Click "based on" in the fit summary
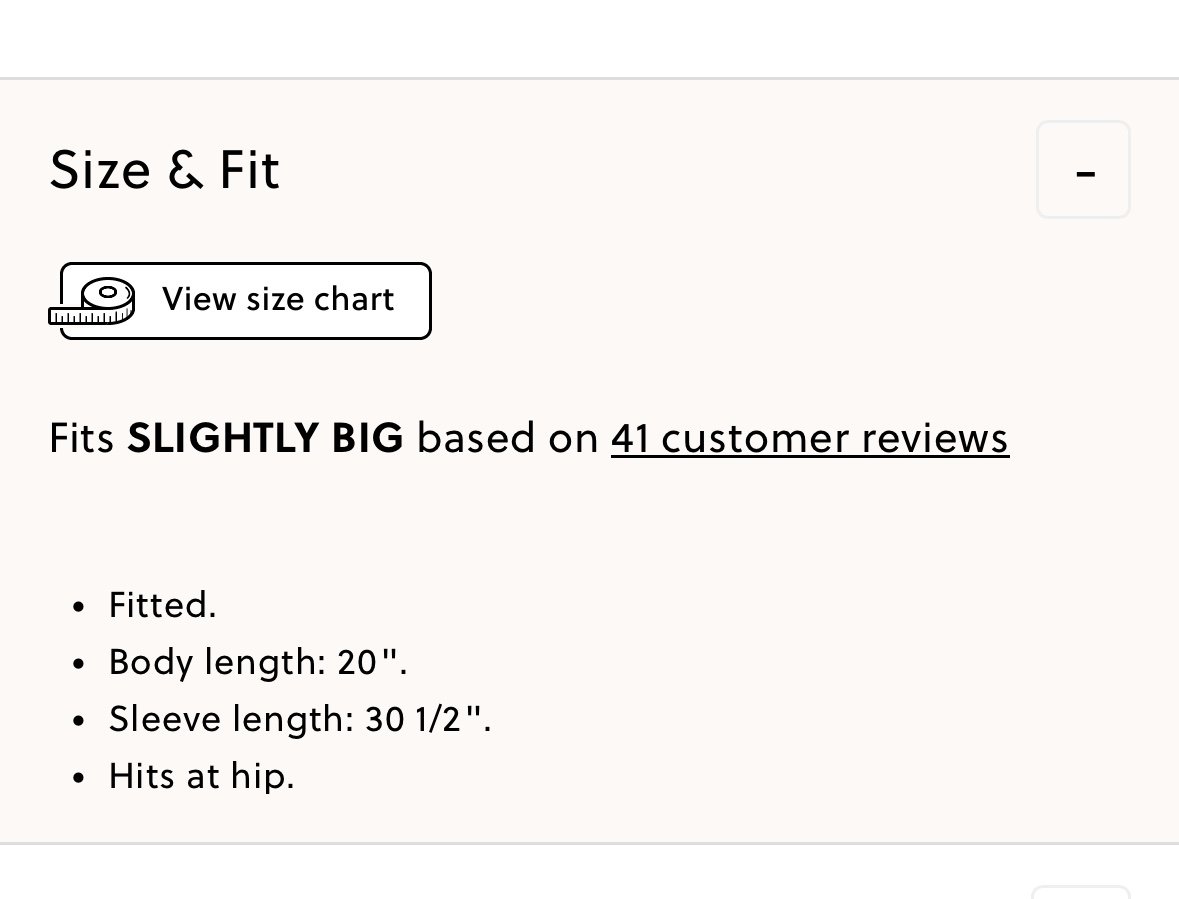The width and height of the screenshot is (1179, 899). coord(508,438)
